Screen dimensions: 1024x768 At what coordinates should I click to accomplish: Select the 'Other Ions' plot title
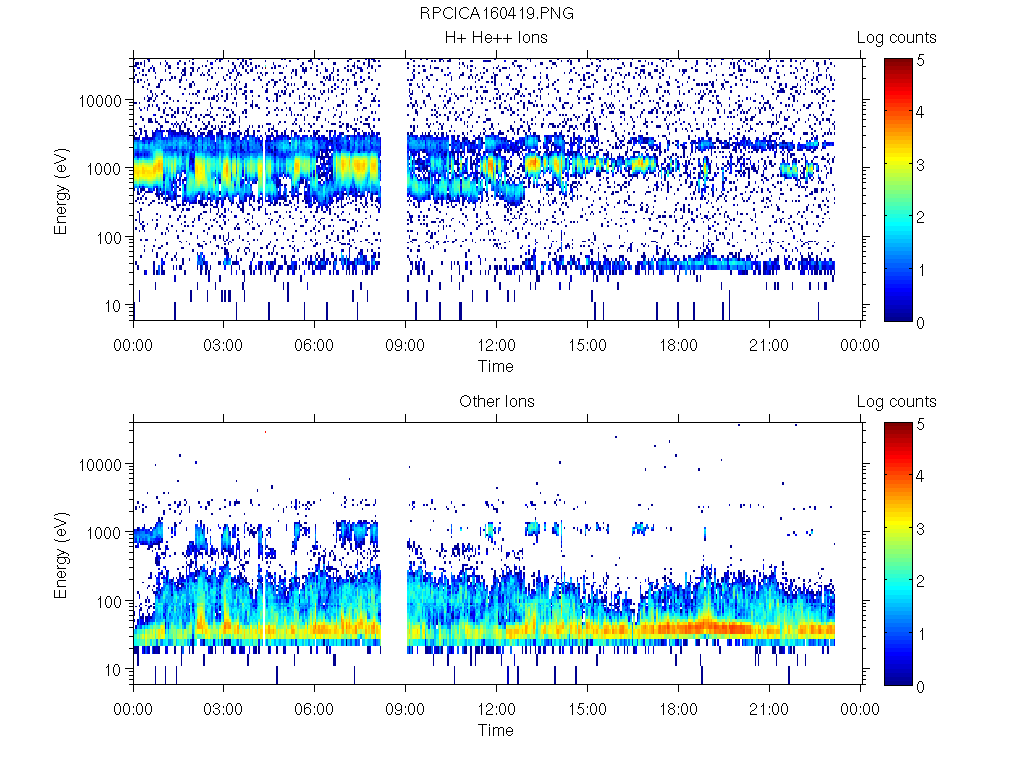pyautogui.click(x=496, y=402)
